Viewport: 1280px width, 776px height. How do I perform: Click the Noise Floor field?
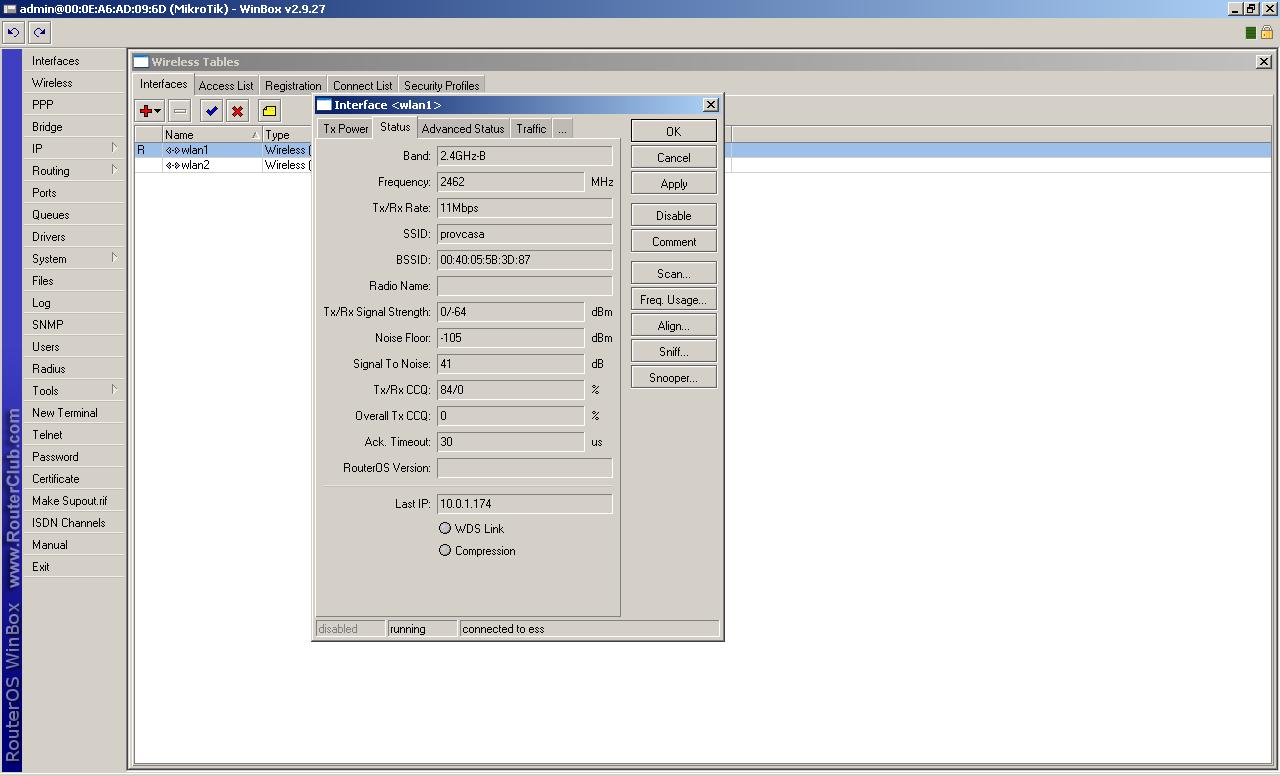coord(511,338)
